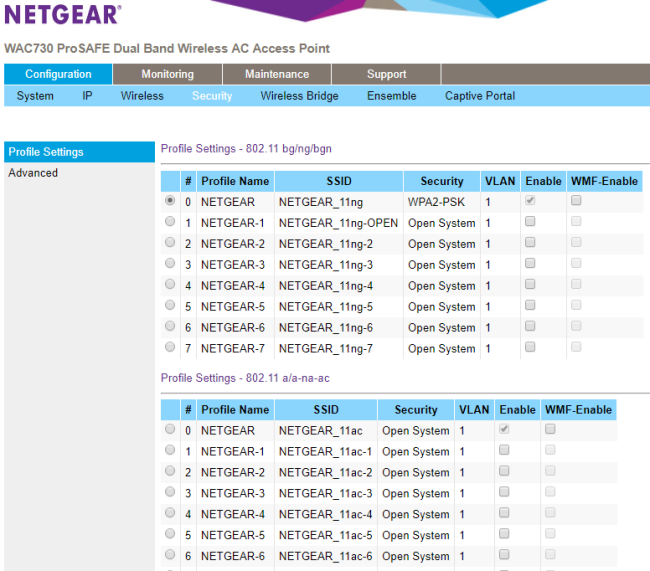The width and height of the screenshot is (650, 571).
Task: Click Profile Settings - 802.11 a/a-na-ac heading
Action: [x=245, y=378]
